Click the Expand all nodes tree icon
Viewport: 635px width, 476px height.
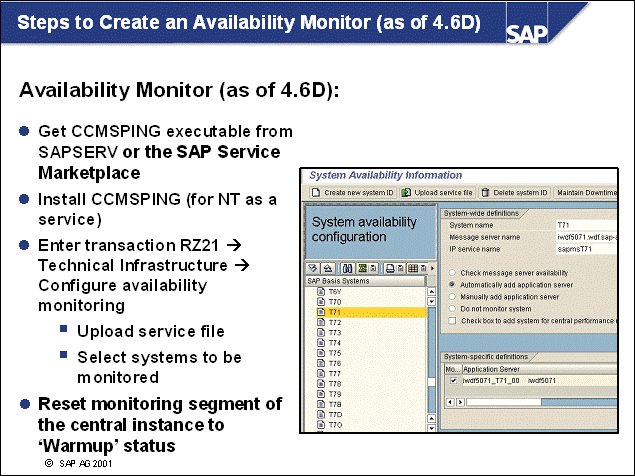[312, 269]
